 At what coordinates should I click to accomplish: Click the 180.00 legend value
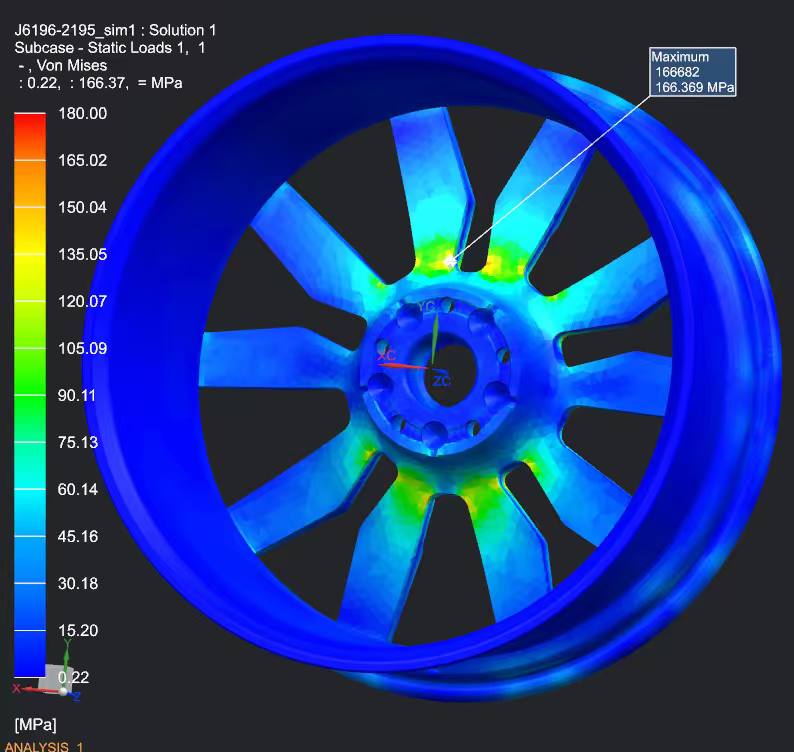pyautogui.click(x=83, y=113)
